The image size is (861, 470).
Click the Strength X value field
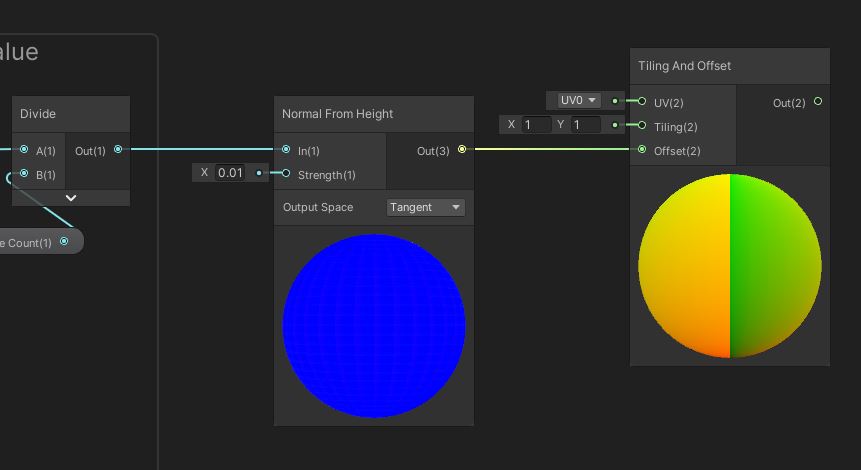pos(230,173)
